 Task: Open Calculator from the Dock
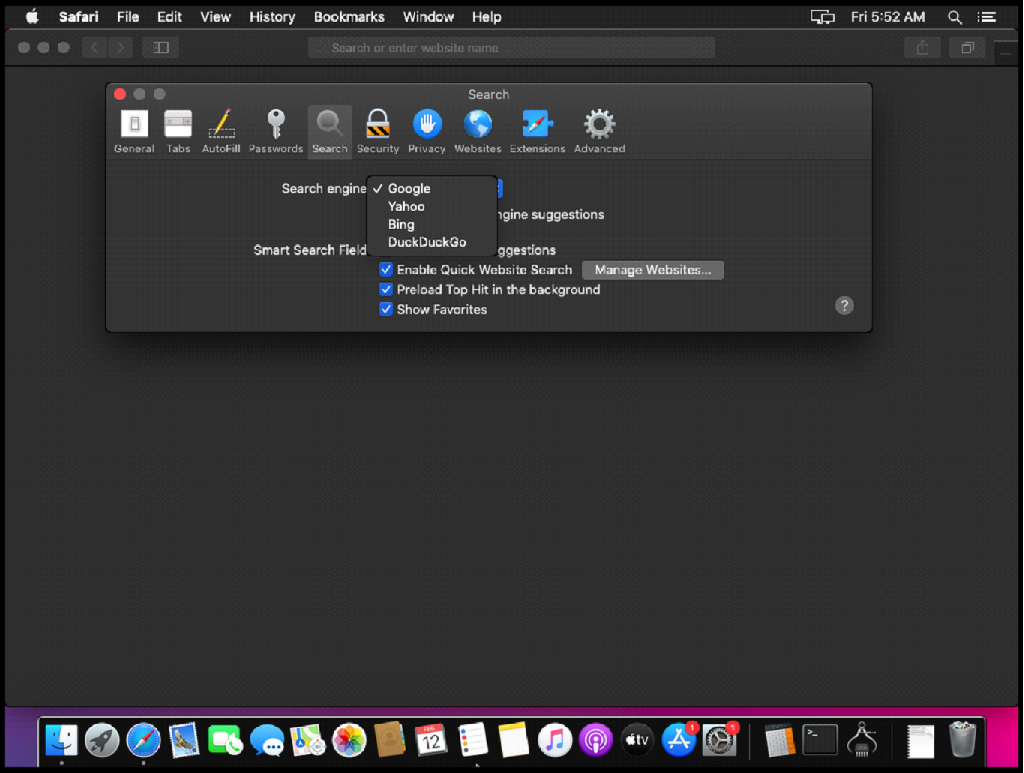[780, 740]
